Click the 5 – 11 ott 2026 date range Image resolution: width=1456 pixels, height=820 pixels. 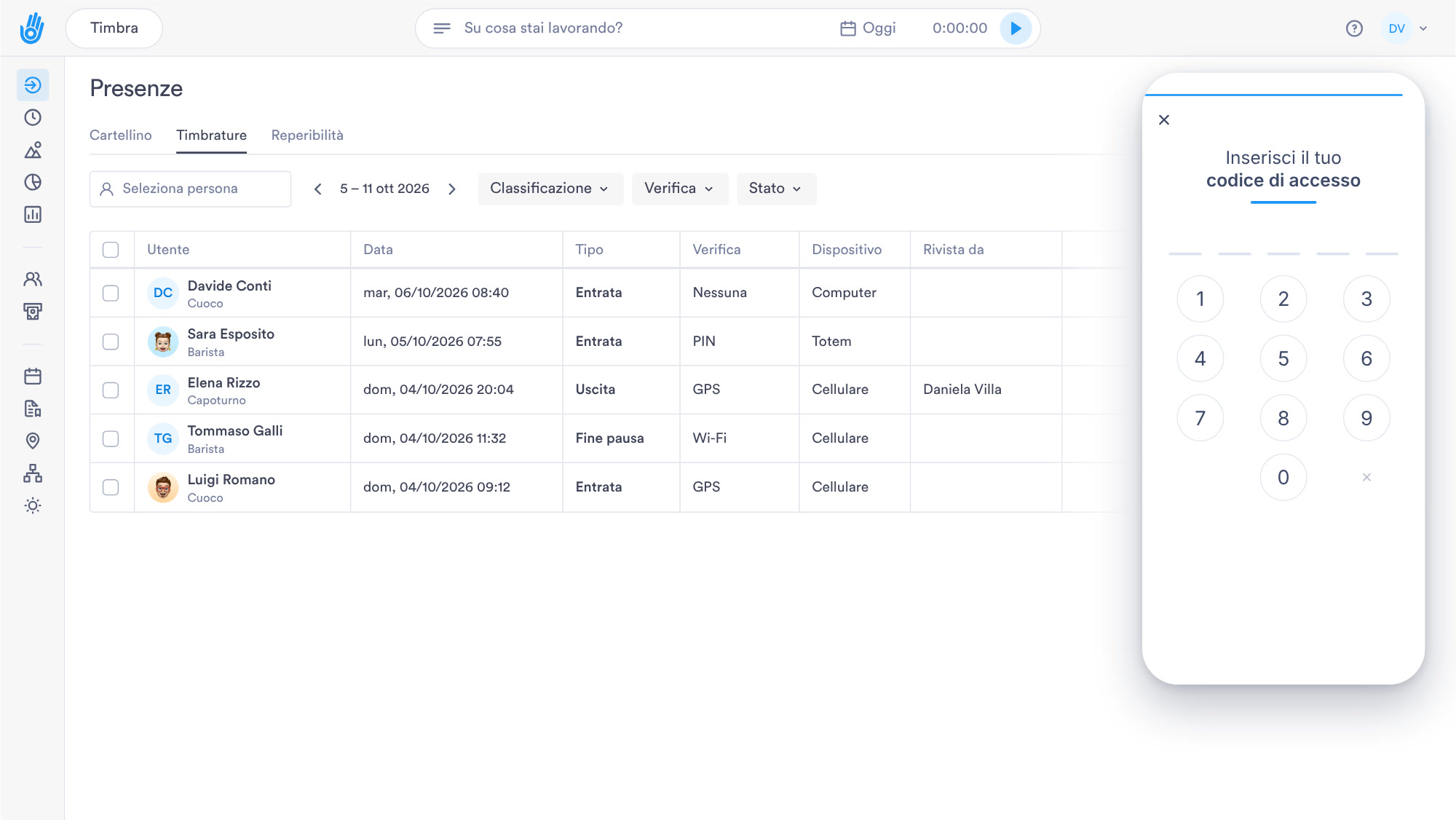pyautogui.click(x=384, y=189)
